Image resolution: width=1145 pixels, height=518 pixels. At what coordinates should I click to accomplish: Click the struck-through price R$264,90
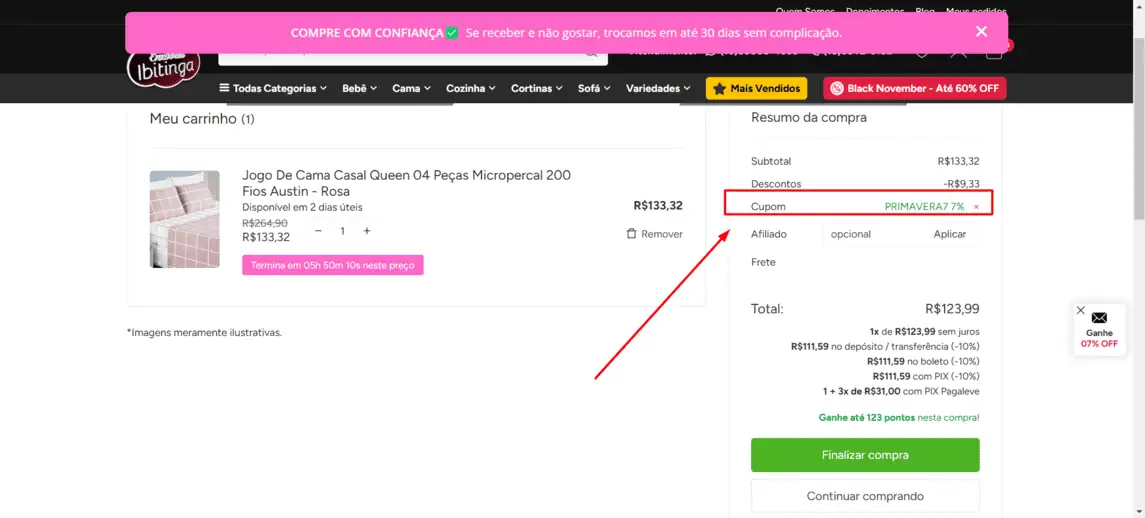(265, 223)
